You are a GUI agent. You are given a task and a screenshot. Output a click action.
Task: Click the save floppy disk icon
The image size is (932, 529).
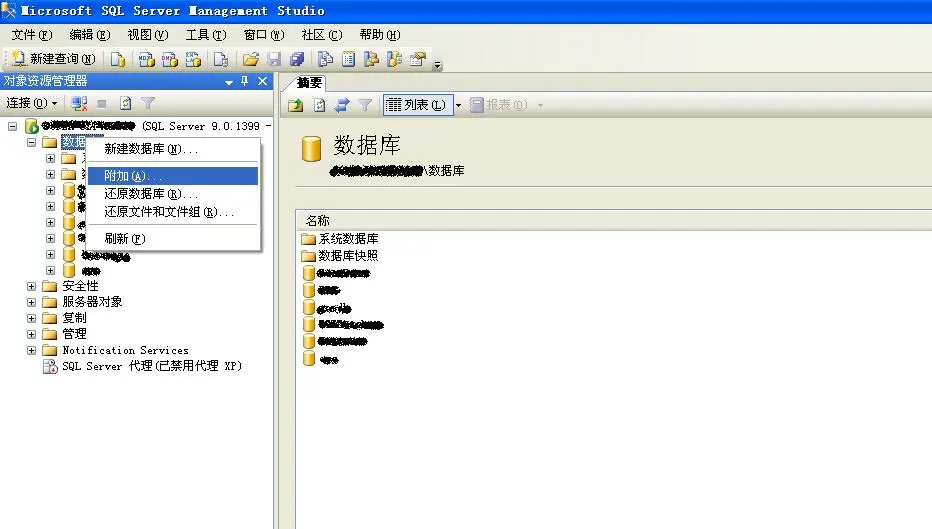(x=274, y=59)
